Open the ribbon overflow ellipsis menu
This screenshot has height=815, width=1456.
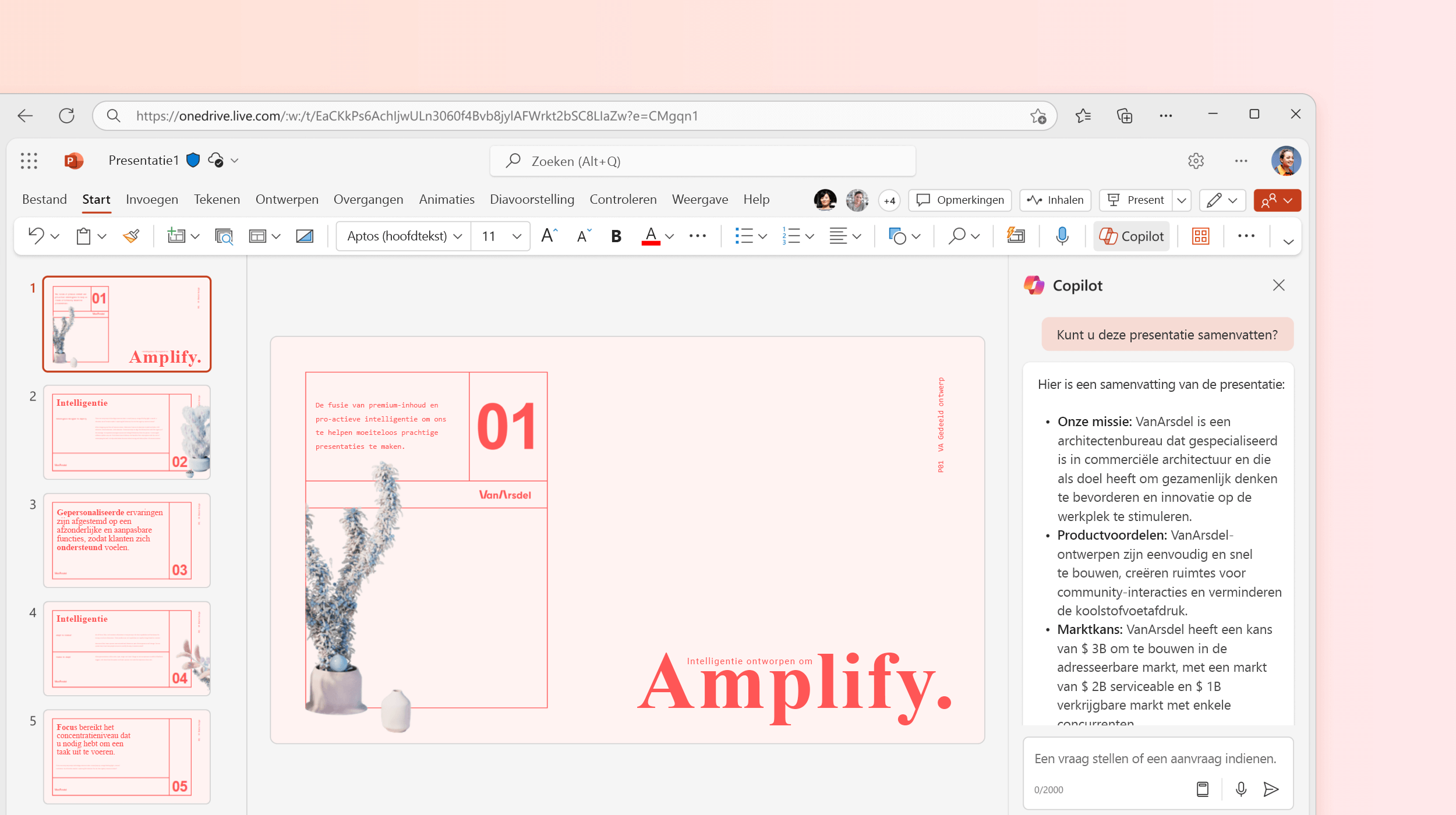point(1246,236)
